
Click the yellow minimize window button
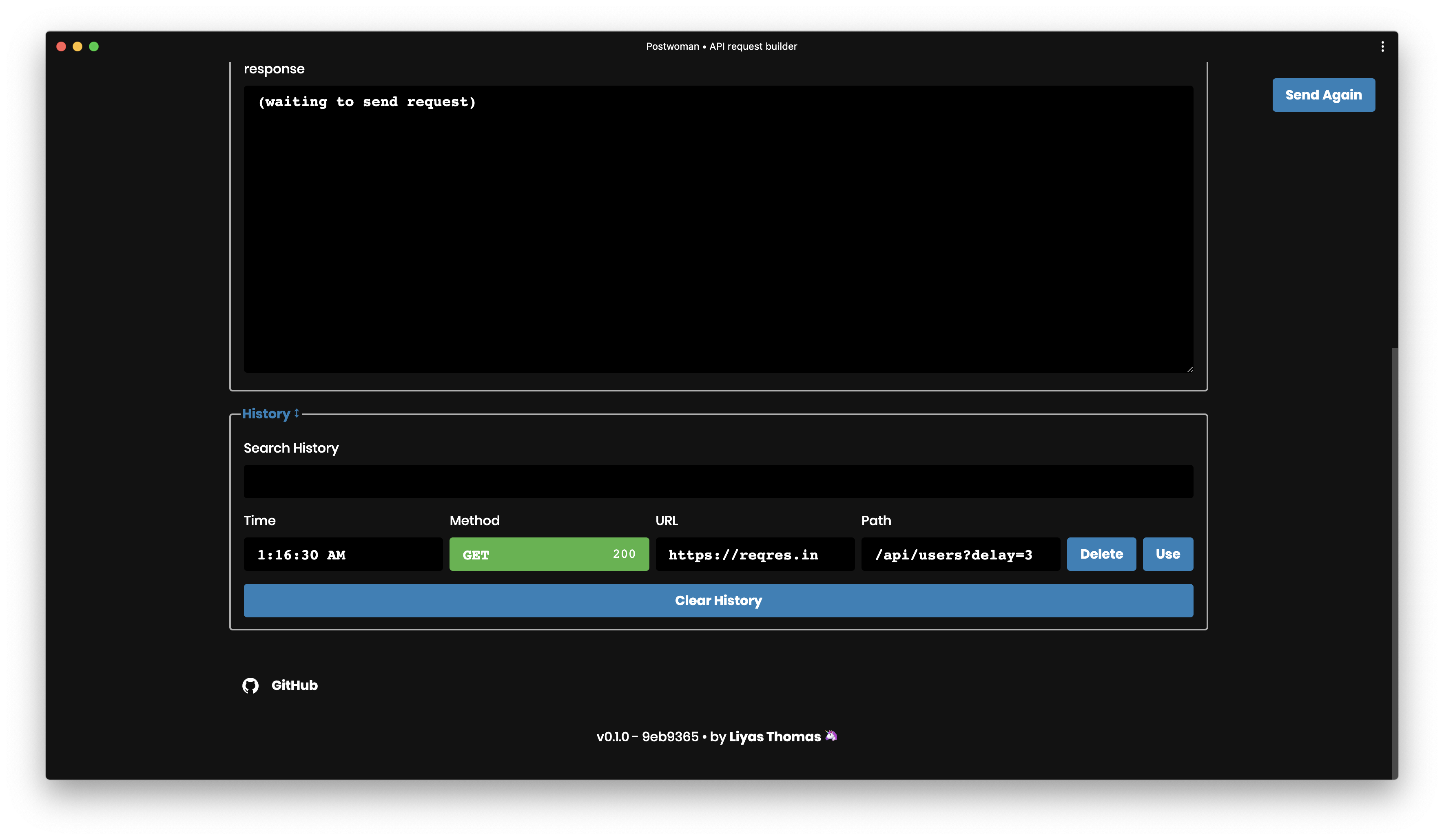[78, 46]
